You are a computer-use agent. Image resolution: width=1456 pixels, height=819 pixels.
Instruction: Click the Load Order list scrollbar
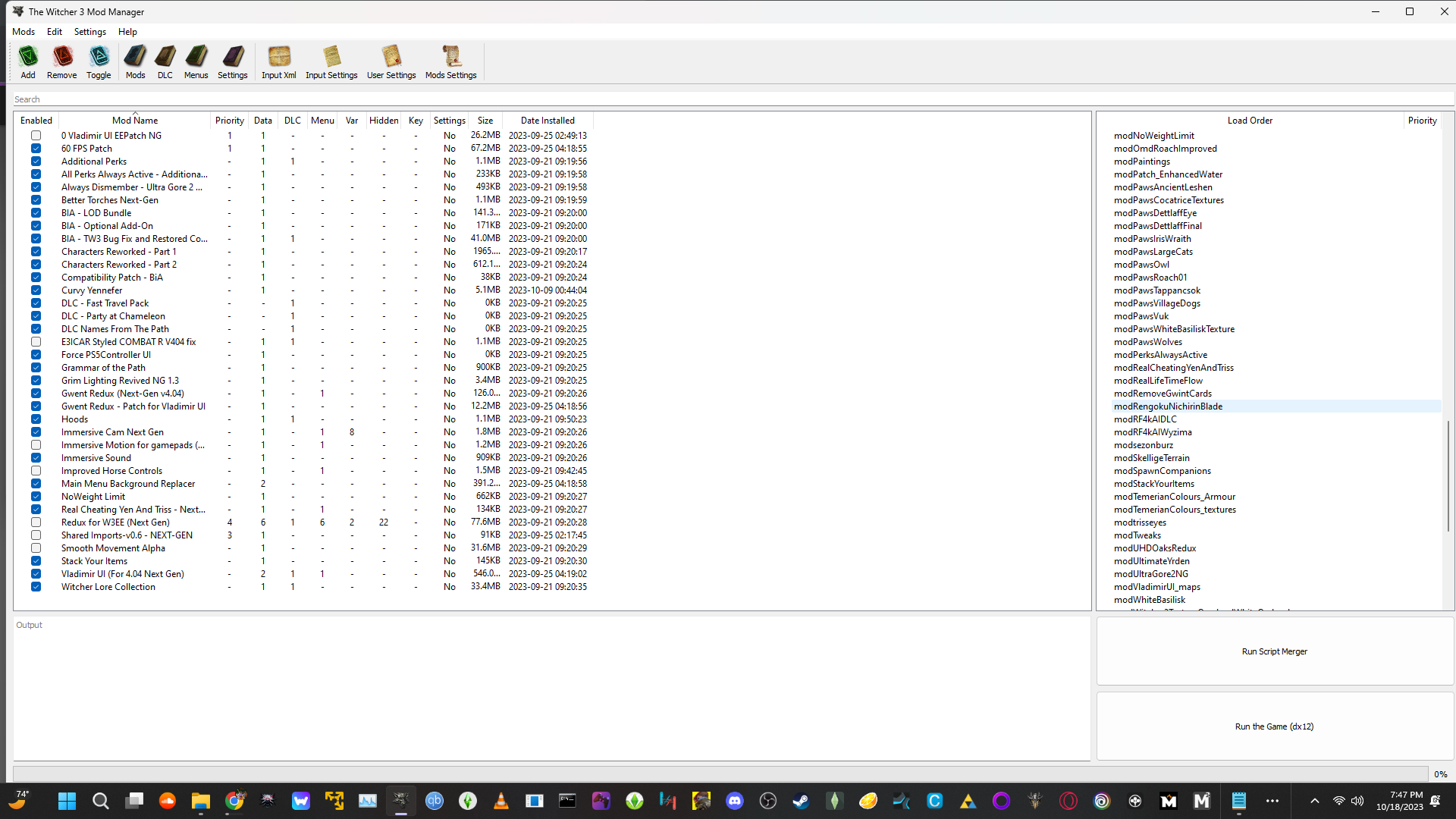(1448, 475)
